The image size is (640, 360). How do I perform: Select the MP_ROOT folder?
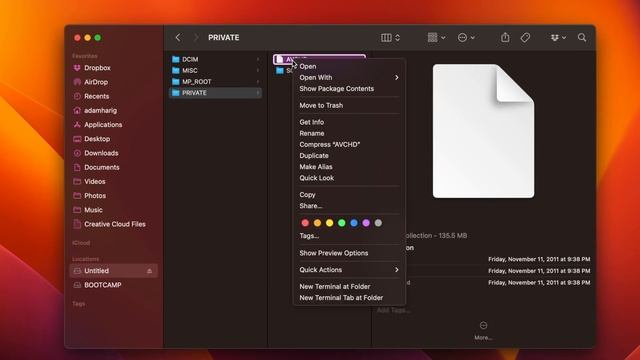pyautogui.click(x=216, y=82)
